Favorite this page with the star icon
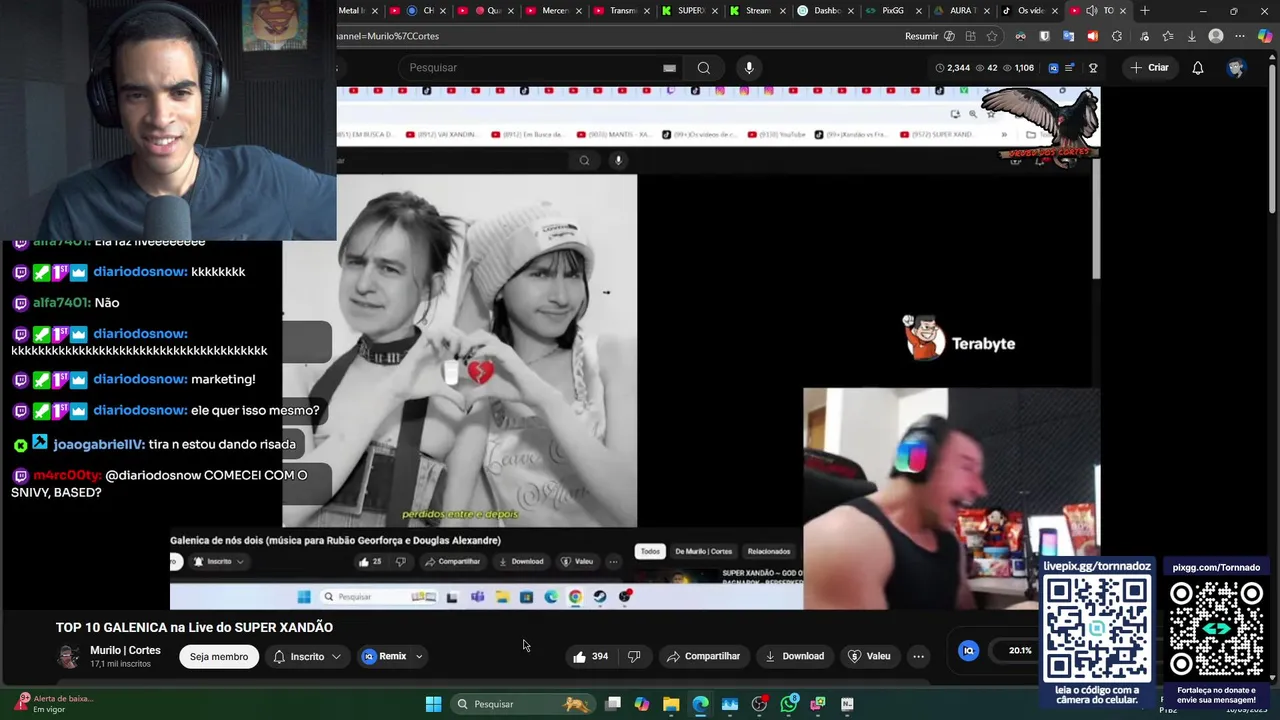1280x720 pixels. tap(992, 36)
